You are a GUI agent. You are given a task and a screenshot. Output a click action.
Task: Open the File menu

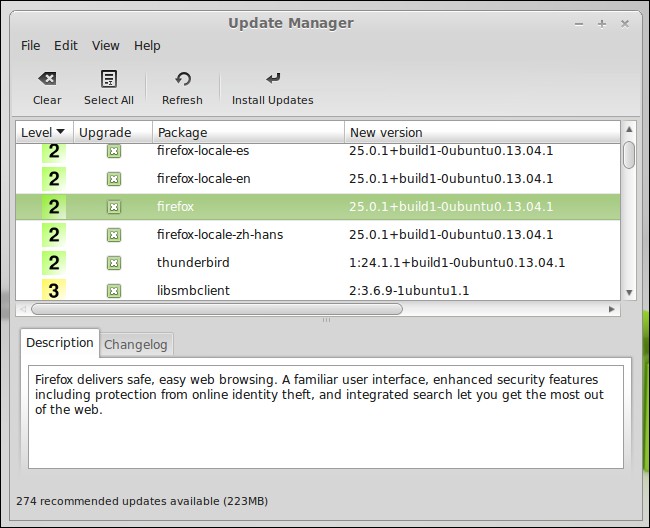[31, 46]
